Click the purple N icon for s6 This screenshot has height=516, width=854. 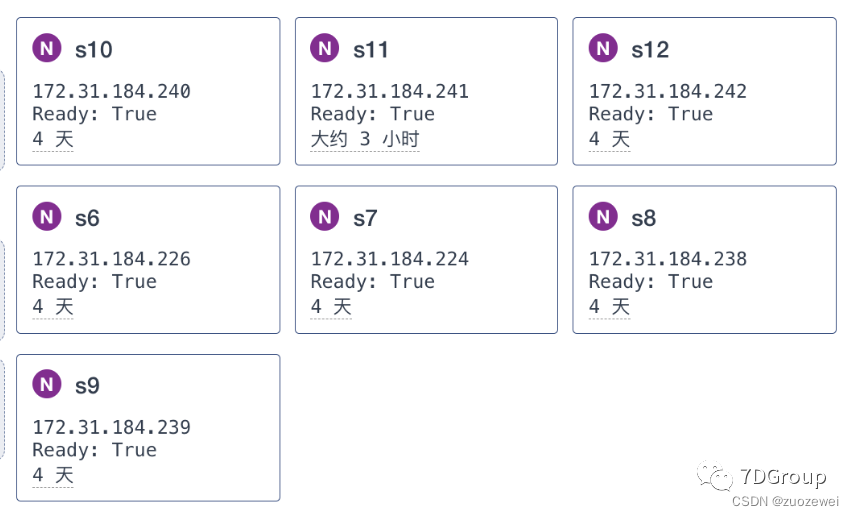pyautogui.click(x=46, y=216)
